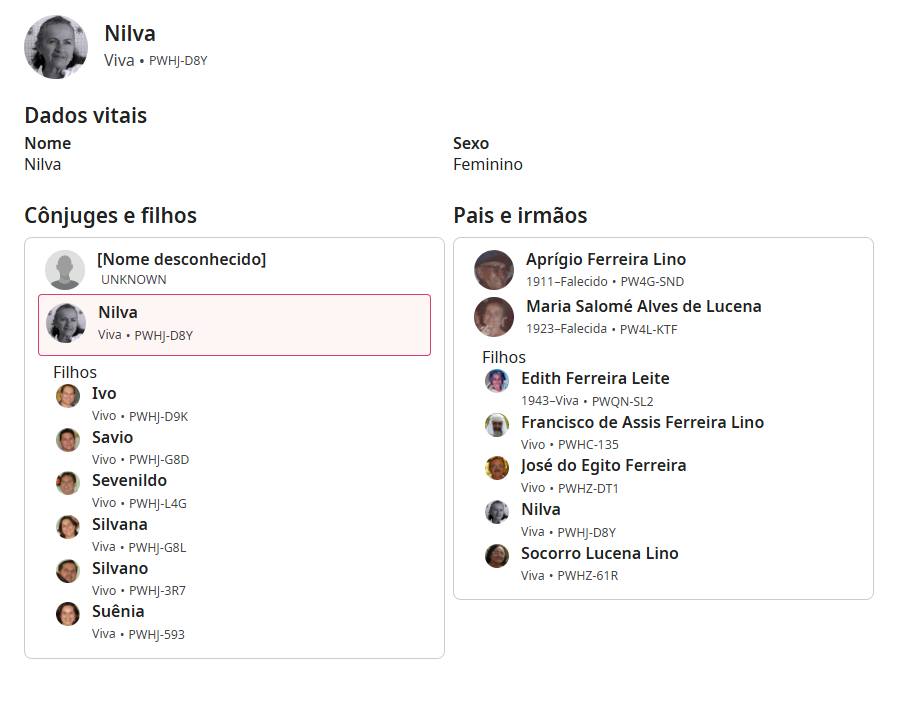Image resolution: width=899 pixels, height=707 pixels.
Task: Select Sevenildo's portrait thumbnail
Action: pos(68,483)
